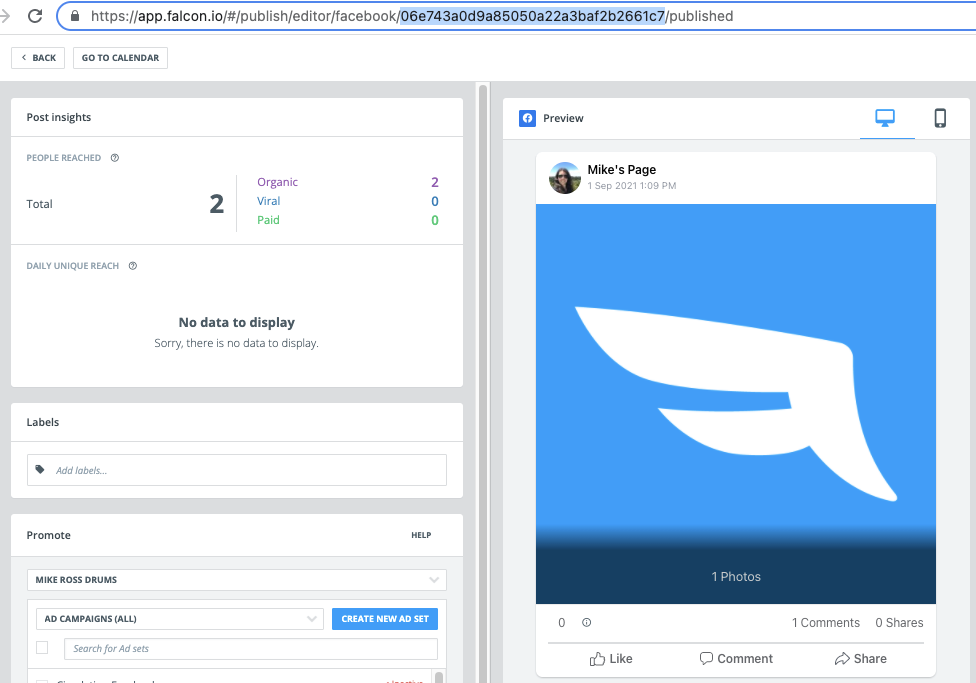Viewport: 976px width, 683px height.
Task: Click the "1 Photos" caption on the post
Action: coord(736,577)
